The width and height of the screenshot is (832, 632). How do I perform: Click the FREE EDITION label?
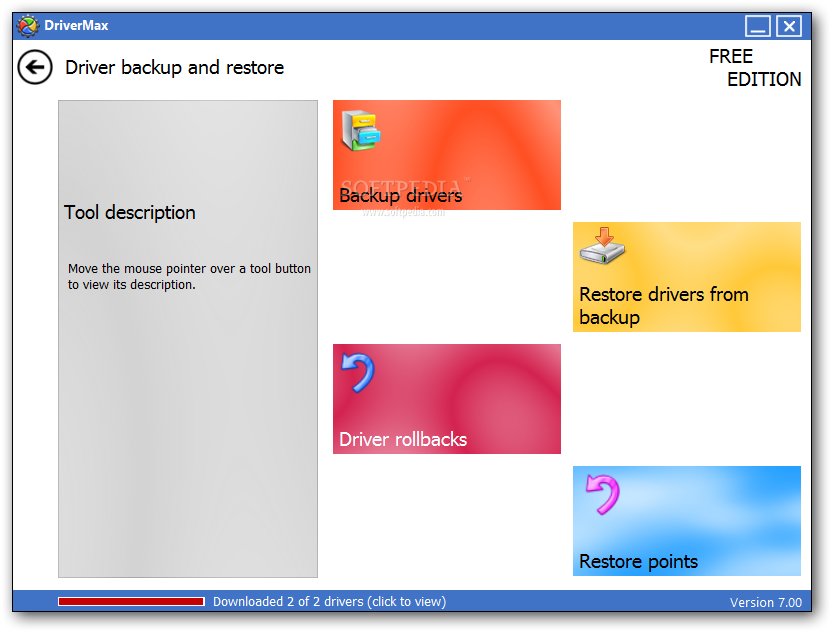[755, 68]
